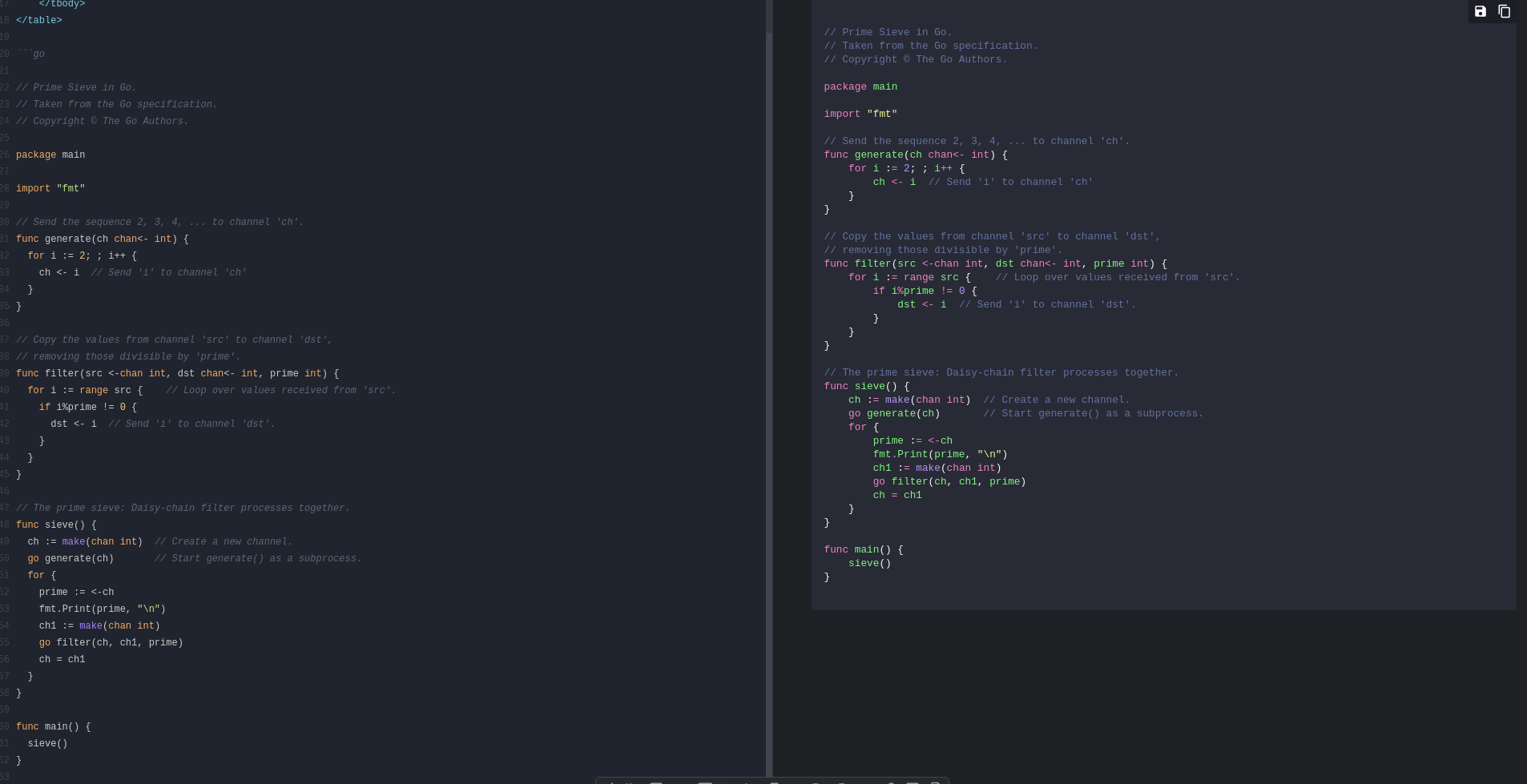The width and height of the screenshot is (1527, 784).
Task: Click 'func sieve() {' in the preview
Action: [x=867, y=386]
